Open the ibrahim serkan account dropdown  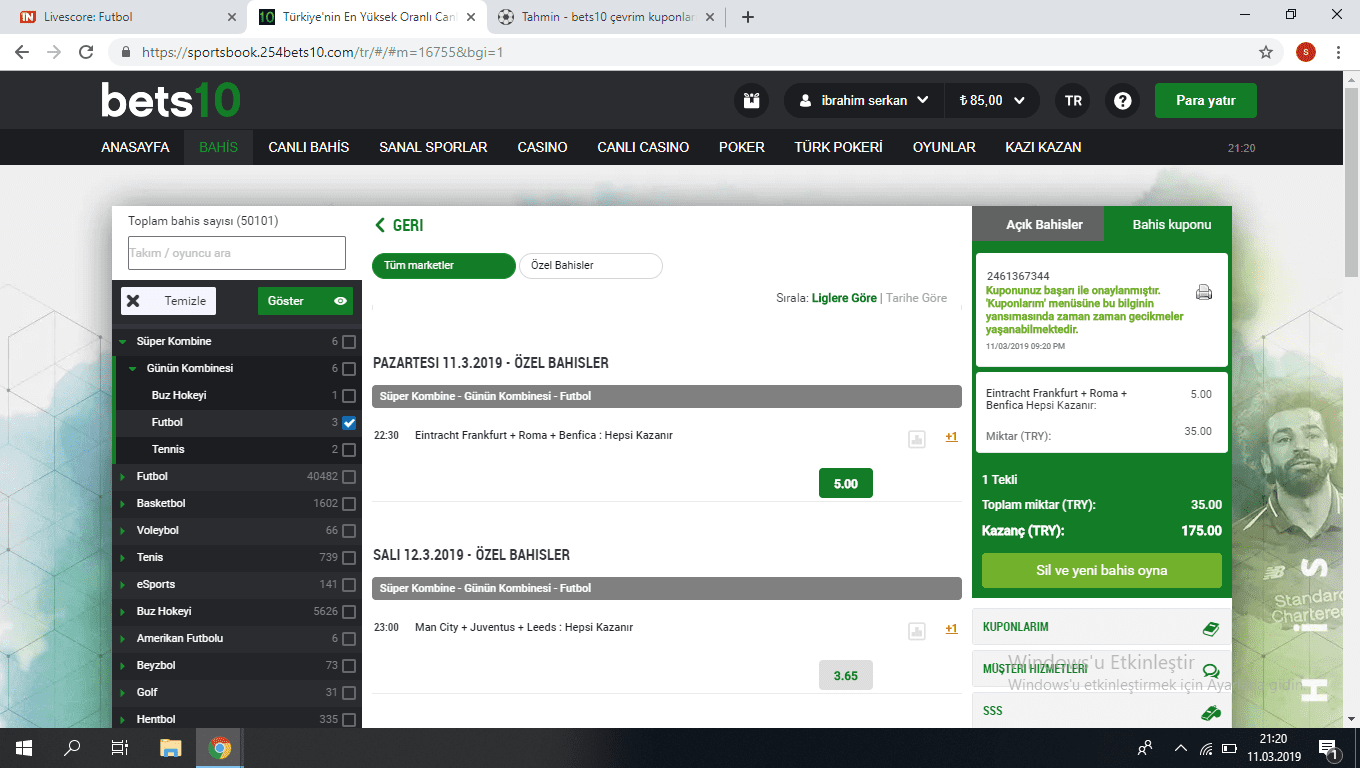point(864,100)
